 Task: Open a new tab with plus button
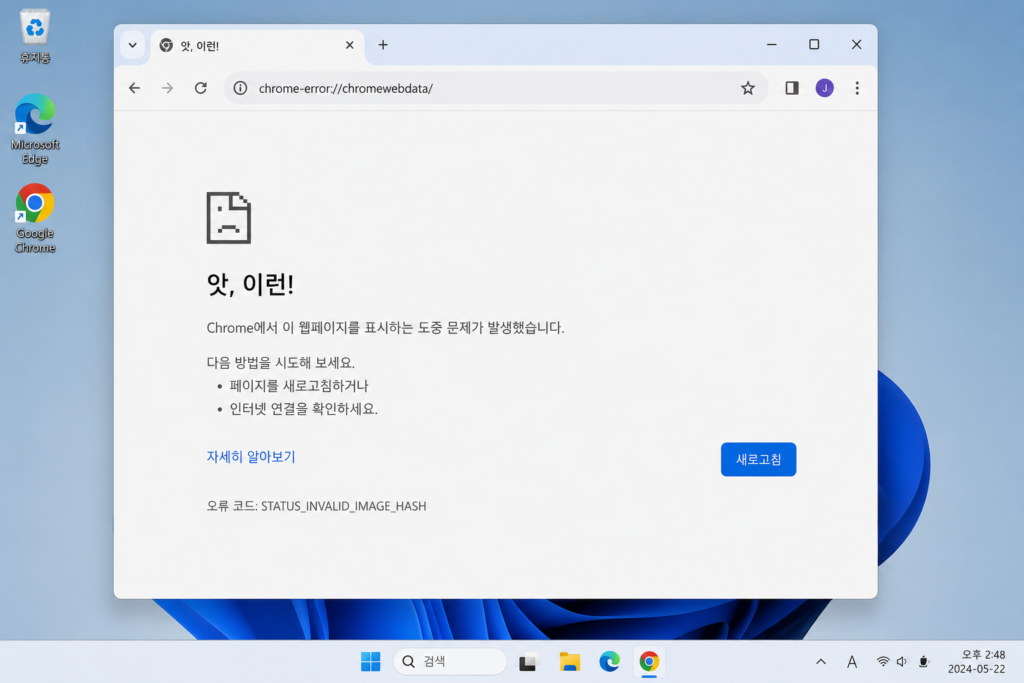pyautogui.click(x=383, y=45)
